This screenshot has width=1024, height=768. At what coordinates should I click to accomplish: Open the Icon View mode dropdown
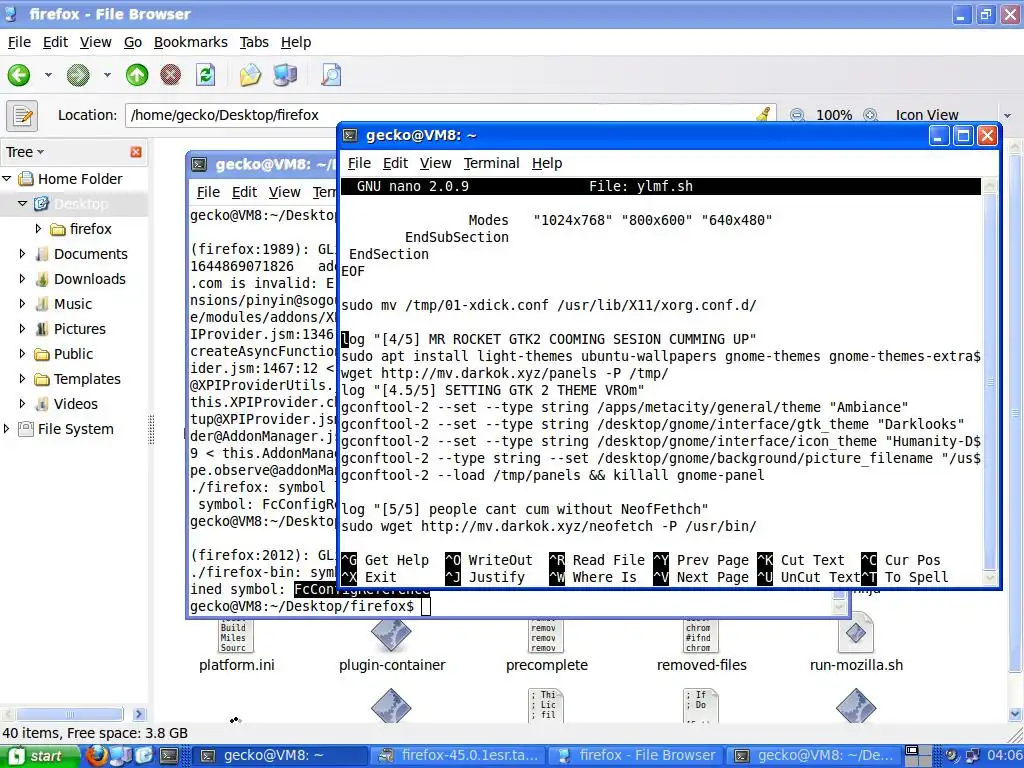point(952,116)
